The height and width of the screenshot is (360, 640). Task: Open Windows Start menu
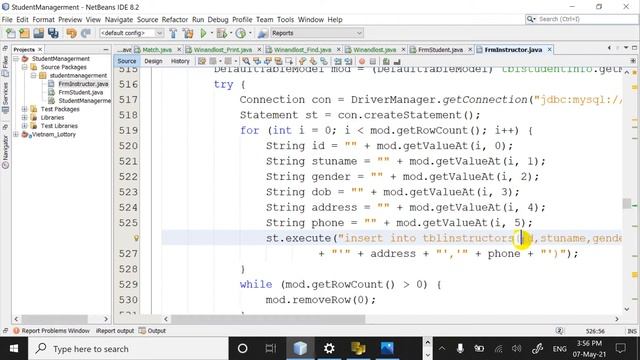coord(14,349)
